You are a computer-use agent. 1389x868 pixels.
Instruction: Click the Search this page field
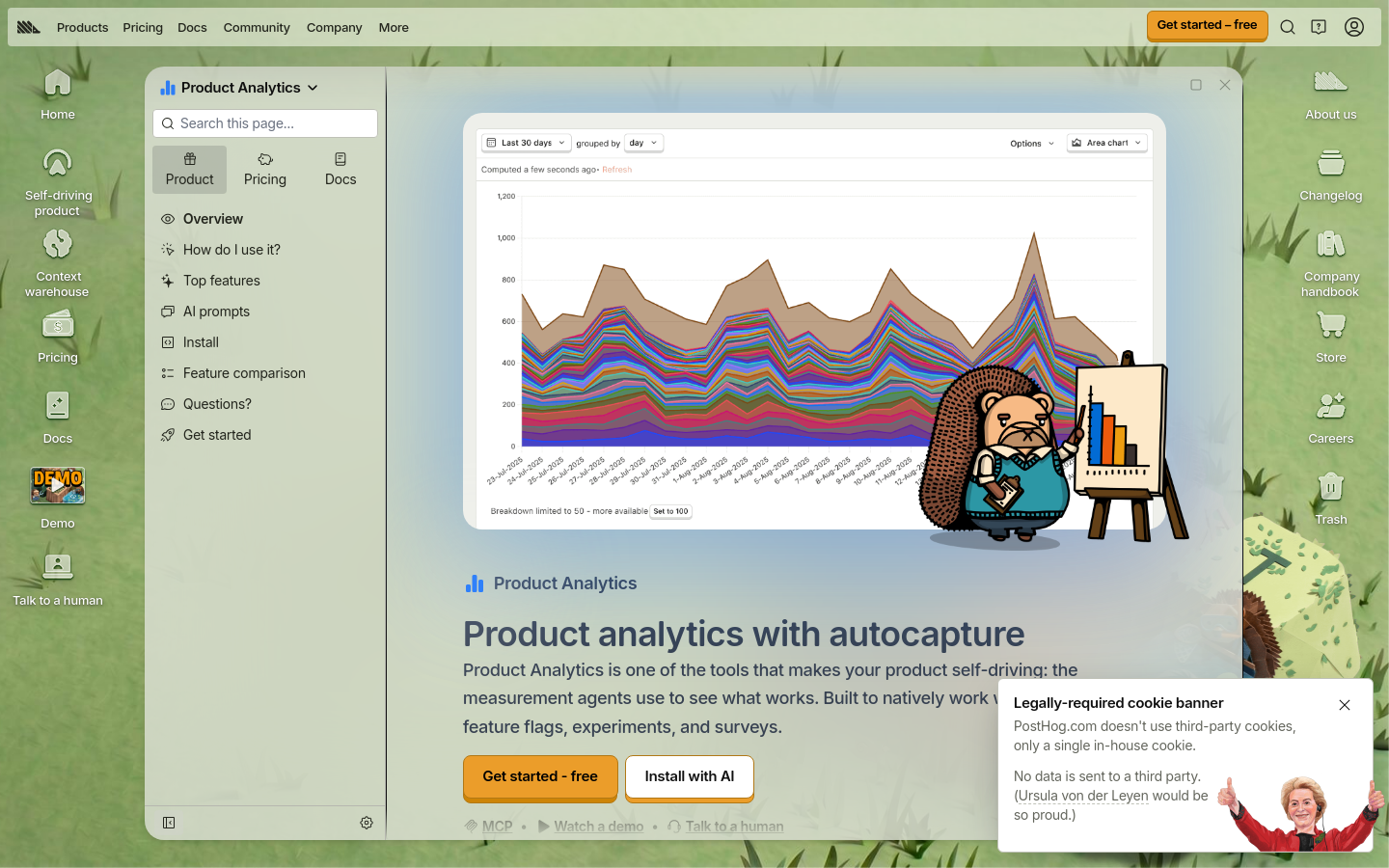point(265,123)
